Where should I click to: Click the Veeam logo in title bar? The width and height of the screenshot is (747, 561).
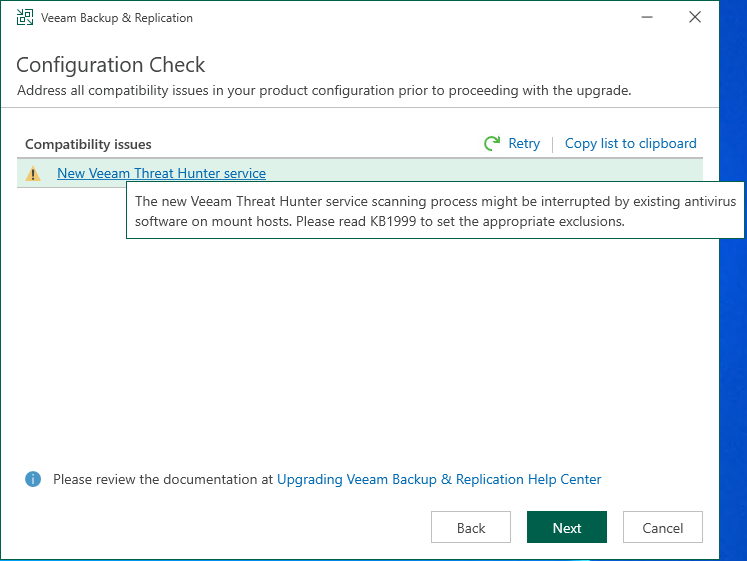tap(25, 17)
